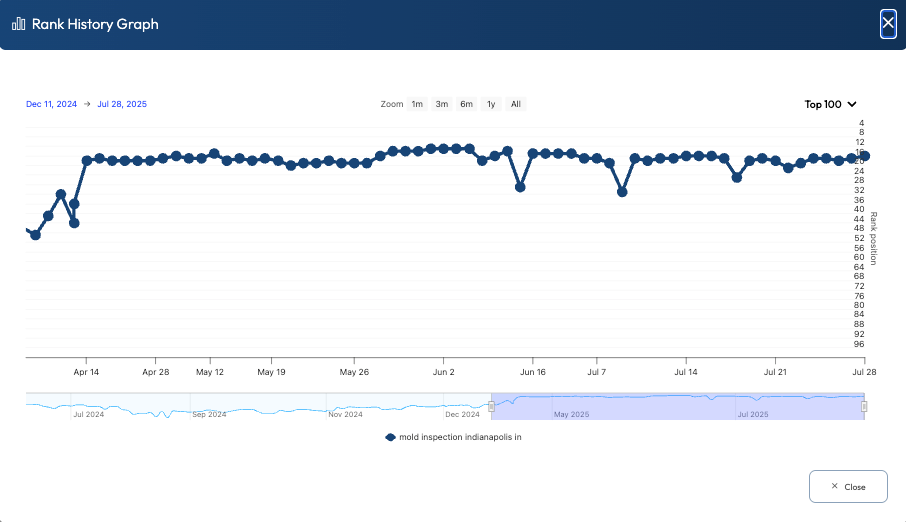Click the right handle of the range navigator
The height and width of the screenshot is (522, 906).
pyautogui.click(x=864, y=406)
